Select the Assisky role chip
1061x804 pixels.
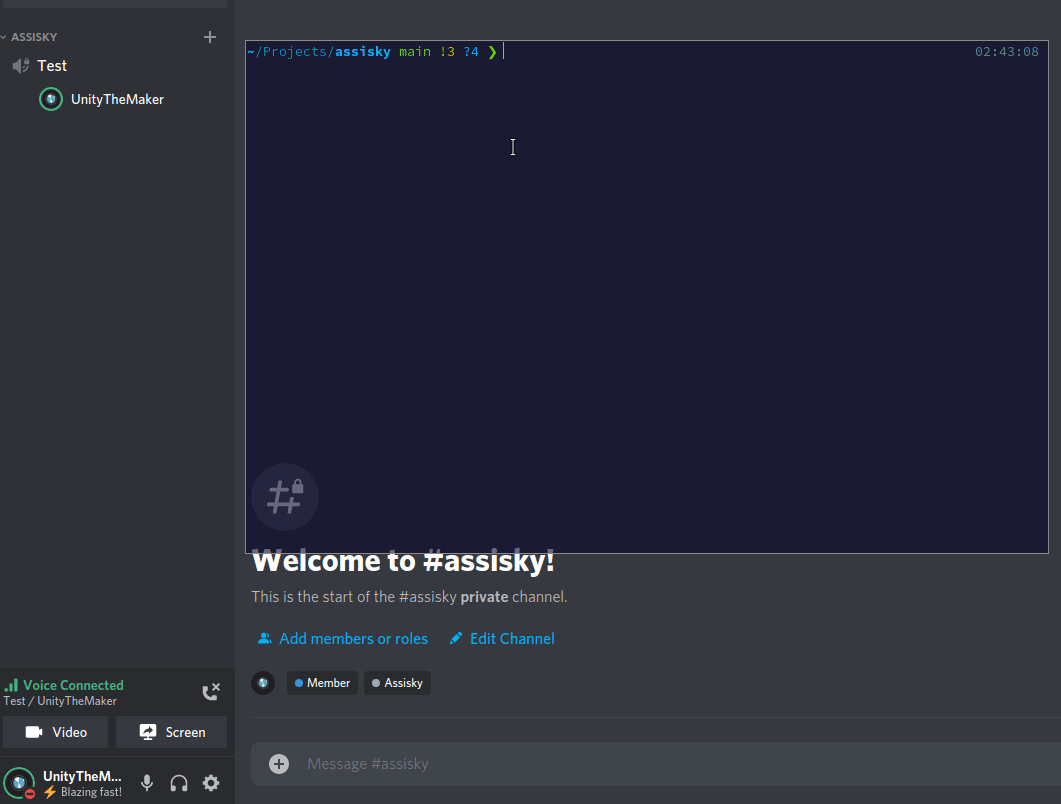click(397, 683)
